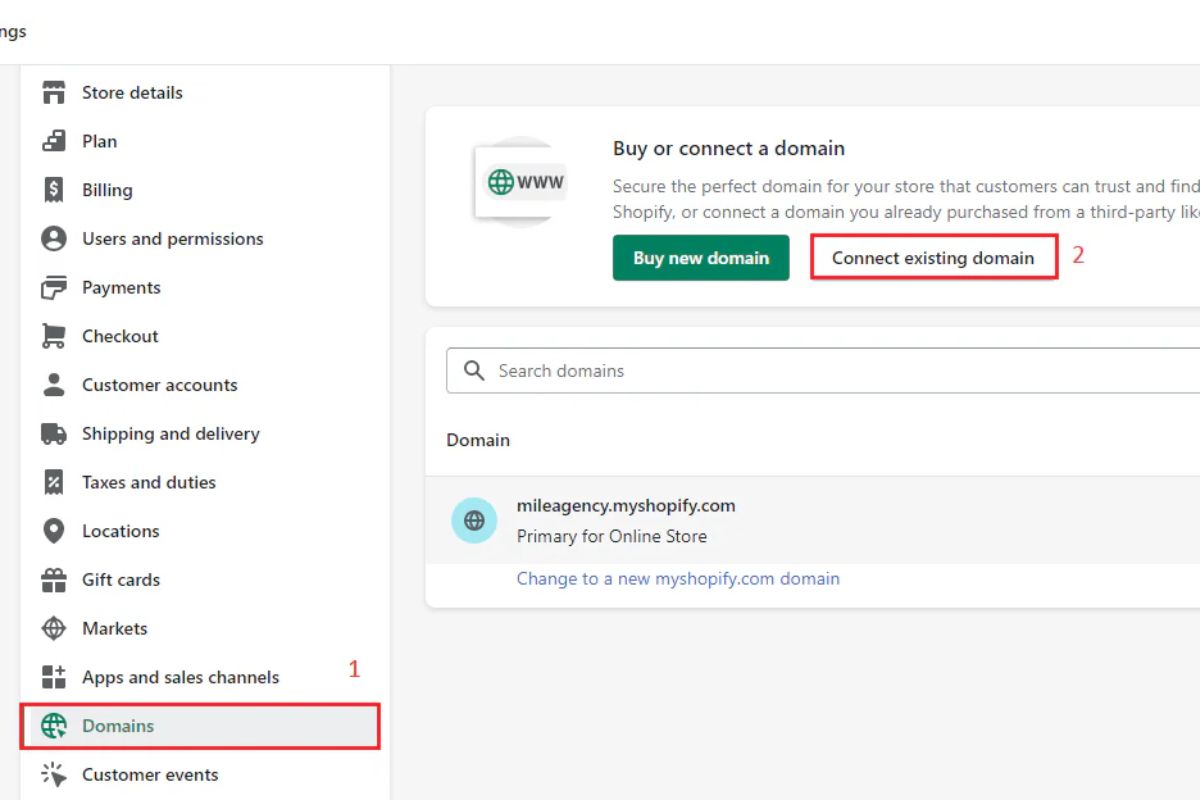Follow Change to a new myshopify.com domain link
1200x800 pixels.
(677, 579)
